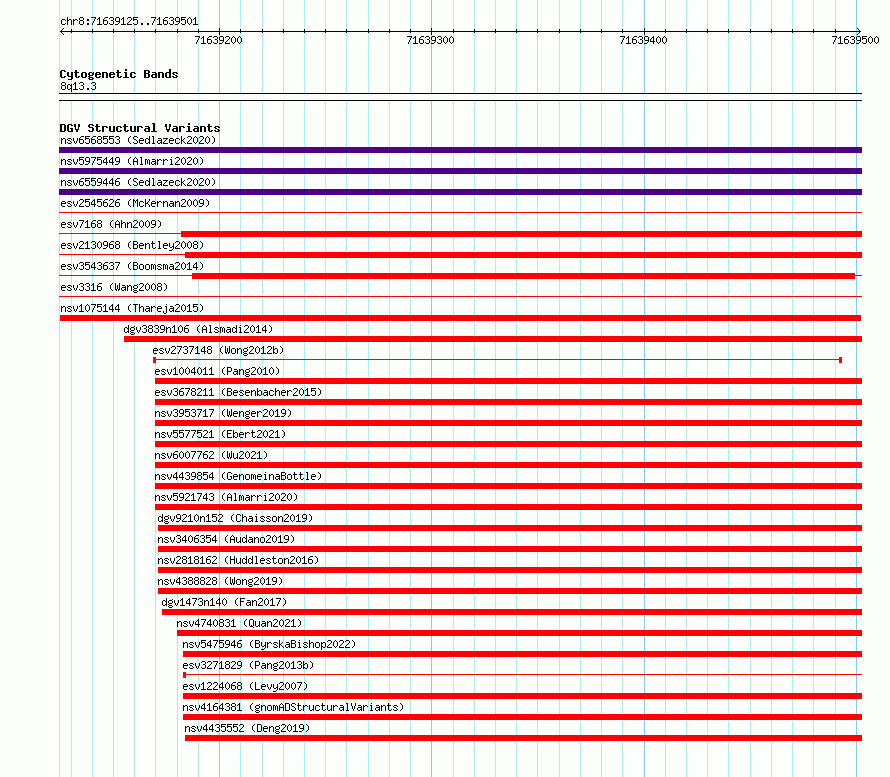Screen dimensions: 890x777
Task: Open variant esv1224068 (Levy2007)
Action: 245,686
